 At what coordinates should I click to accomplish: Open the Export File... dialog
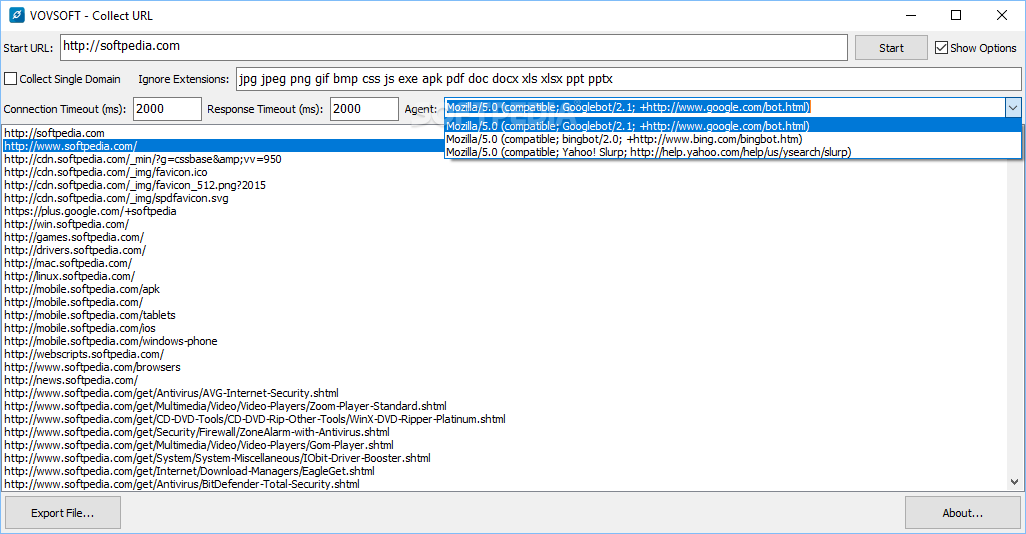pos(63,513)
